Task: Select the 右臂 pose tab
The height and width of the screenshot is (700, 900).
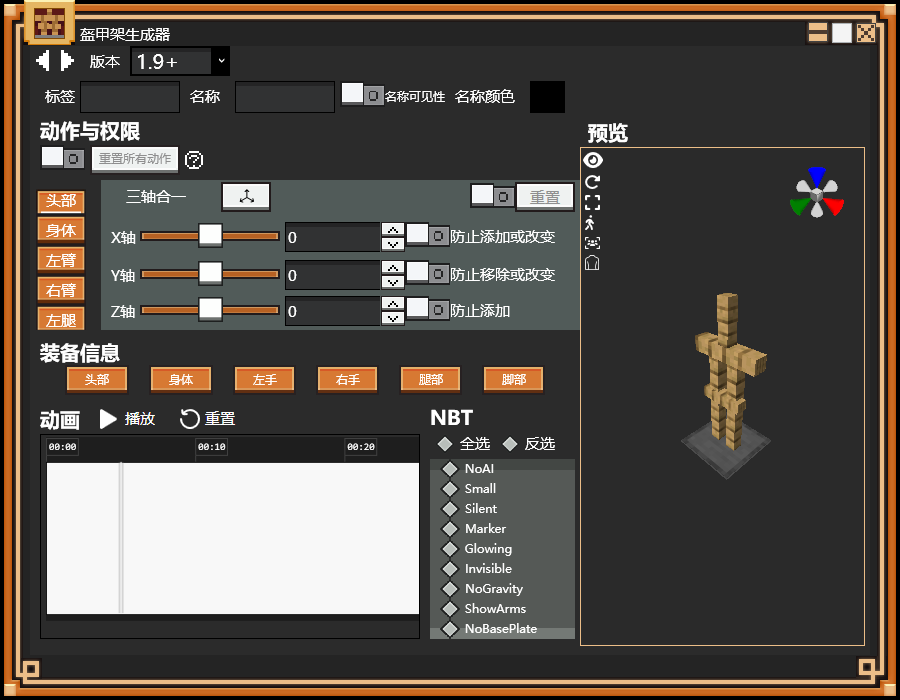Action: [x=61, y=290]
